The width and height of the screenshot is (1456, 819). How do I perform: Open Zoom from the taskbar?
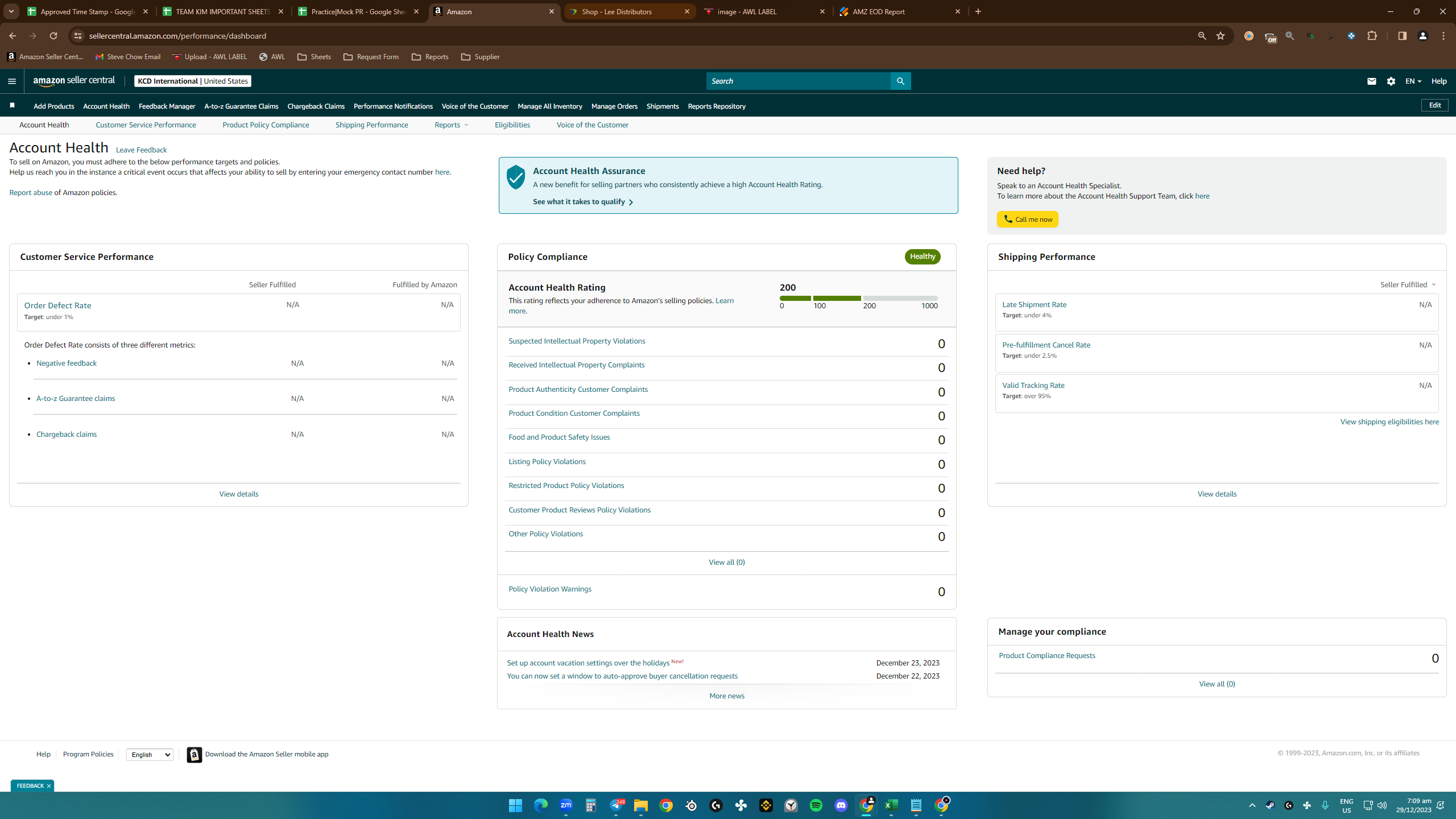pos(566,805)
